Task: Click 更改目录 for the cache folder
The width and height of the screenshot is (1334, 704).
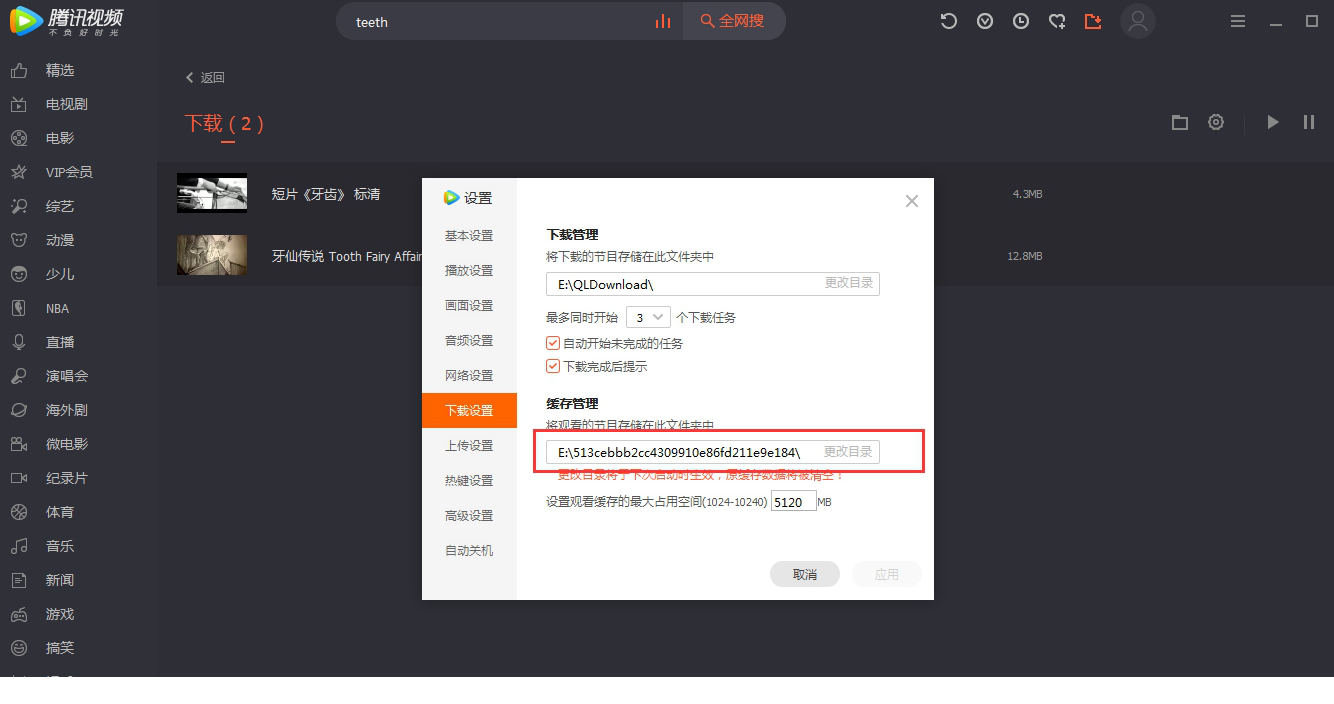Action: (847, 451)
